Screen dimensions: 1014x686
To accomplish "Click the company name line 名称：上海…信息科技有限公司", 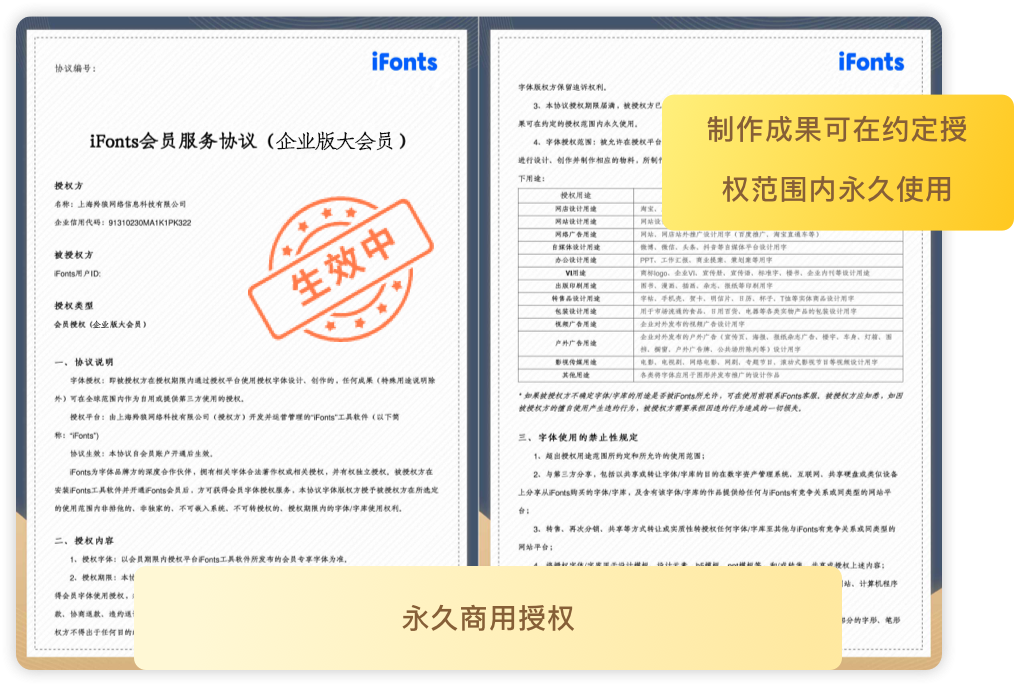I will [x=120, y=204].
